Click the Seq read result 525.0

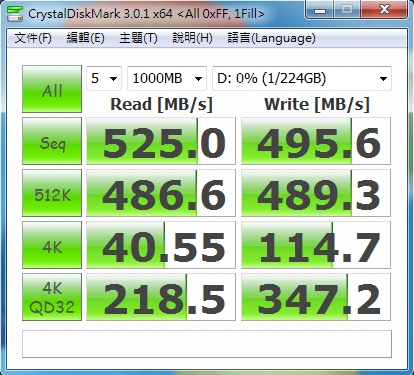(x=161, y=141)
